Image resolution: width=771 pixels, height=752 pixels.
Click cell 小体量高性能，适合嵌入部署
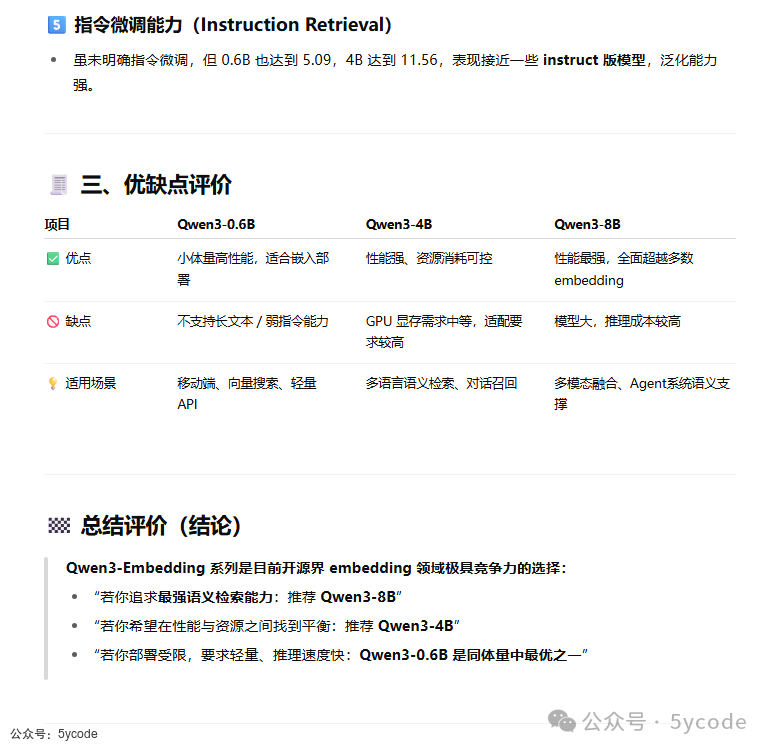253,269
